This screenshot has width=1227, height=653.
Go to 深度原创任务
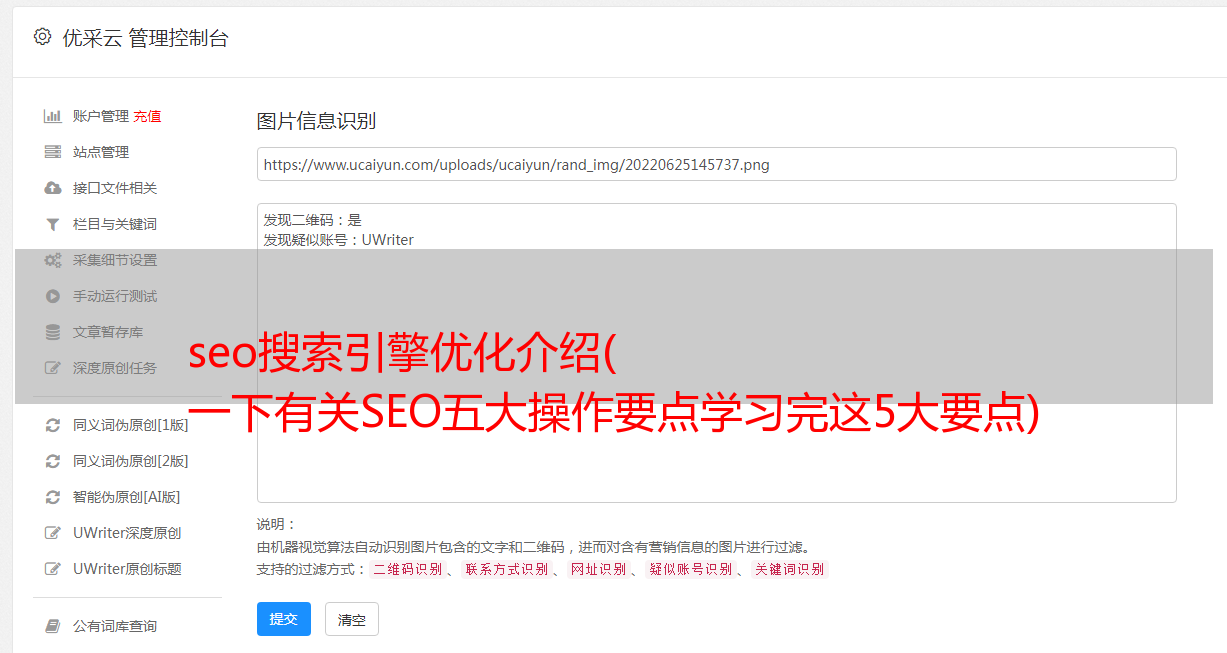point(115,368)
